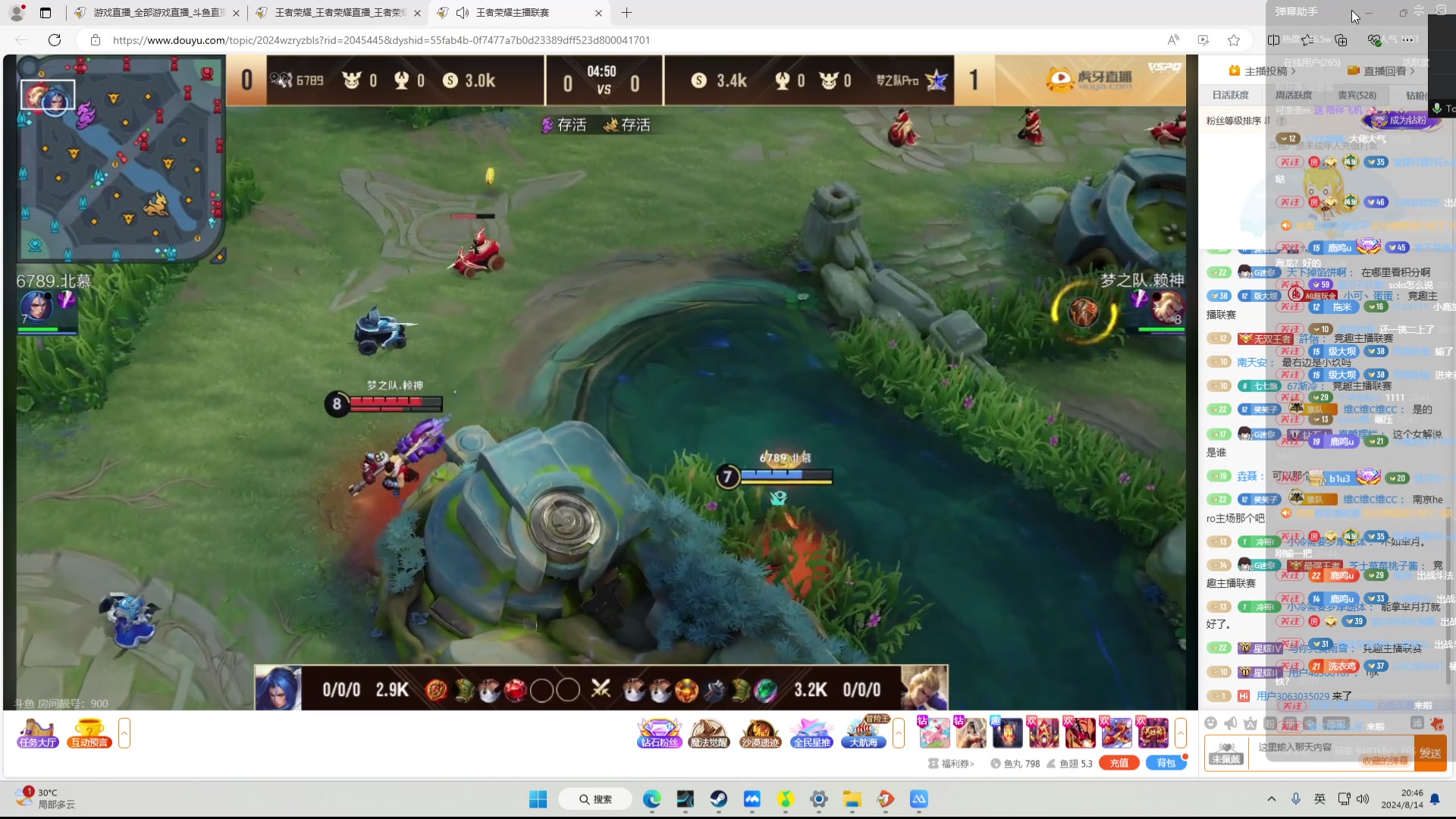
Task: Open the browser collections icon
Action: point(1341,40)
